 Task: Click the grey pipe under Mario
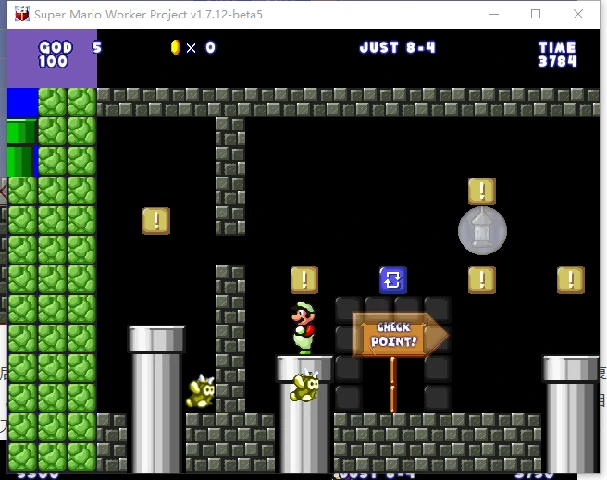pos(304,414)
